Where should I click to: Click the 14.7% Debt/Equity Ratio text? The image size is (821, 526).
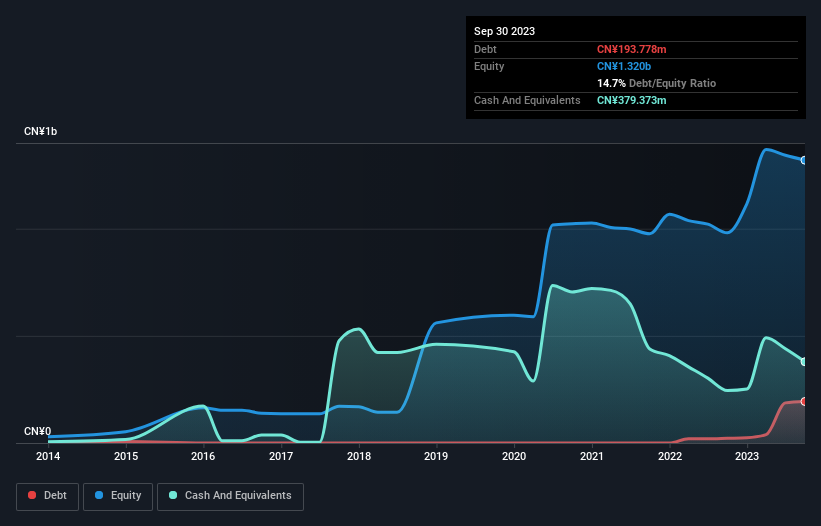pos(657,83)
